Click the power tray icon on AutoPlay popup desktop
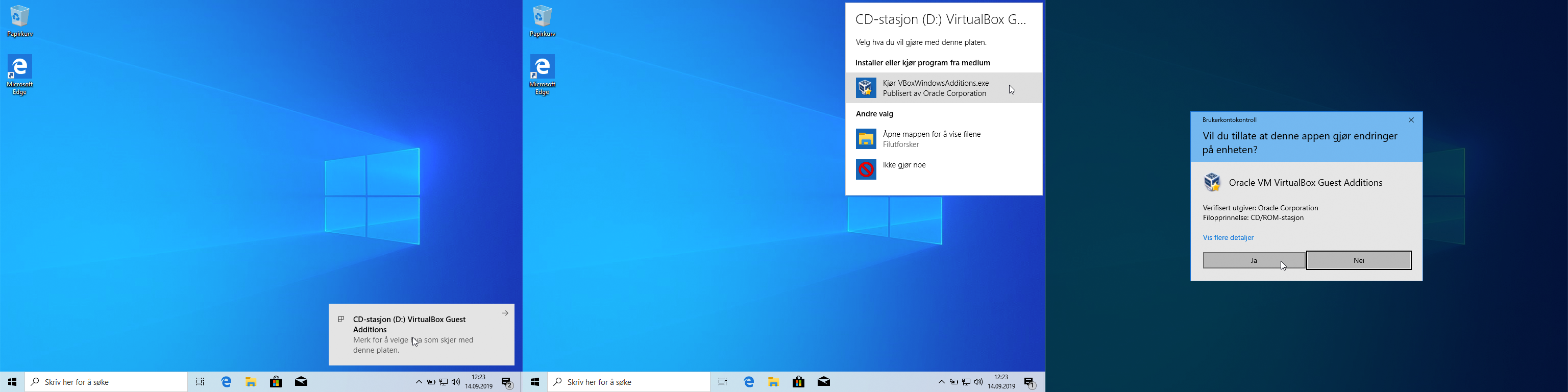The height and width of the screenshot is (392, 1568). 954,382
